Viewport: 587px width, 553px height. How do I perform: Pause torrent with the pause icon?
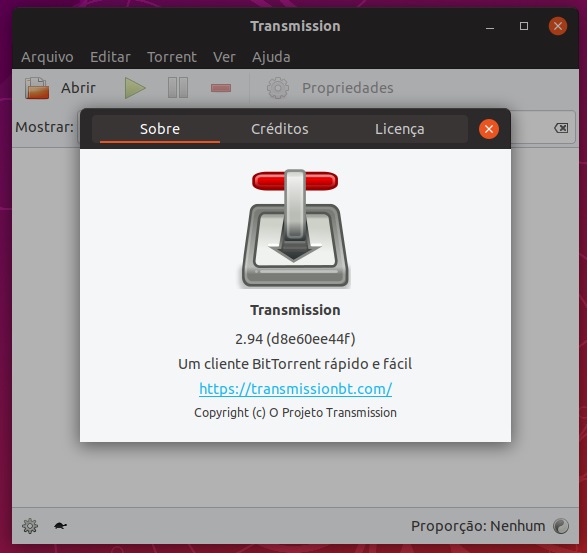(x=178, y=88)
